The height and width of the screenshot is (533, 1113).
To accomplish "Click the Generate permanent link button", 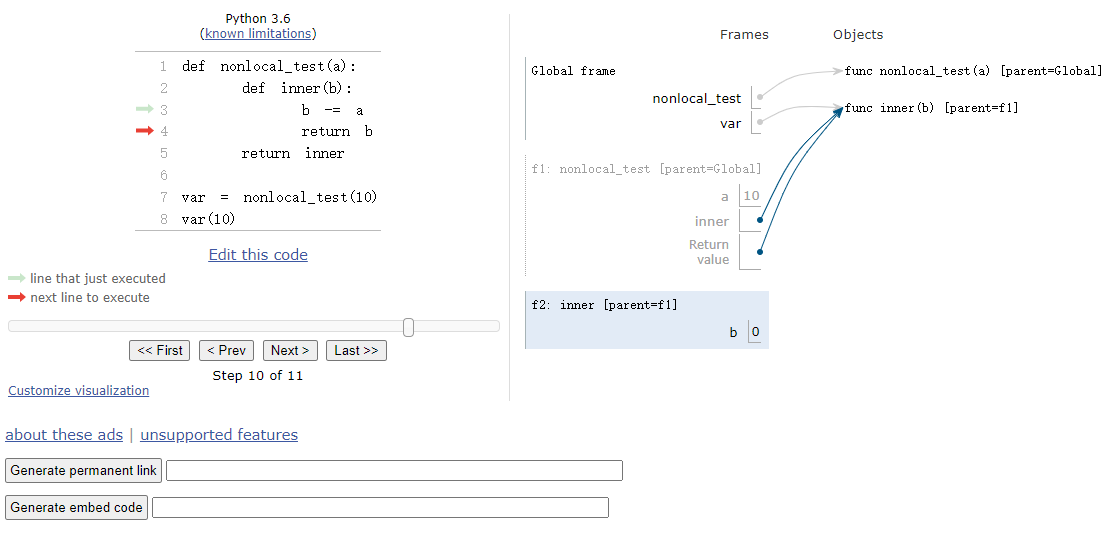I will click(x=84, y=471).
